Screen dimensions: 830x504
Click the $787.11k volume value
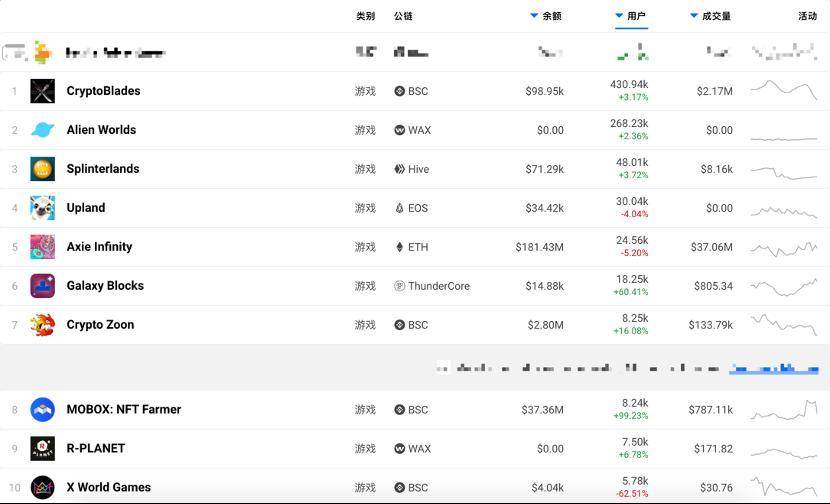pos(710,410)
